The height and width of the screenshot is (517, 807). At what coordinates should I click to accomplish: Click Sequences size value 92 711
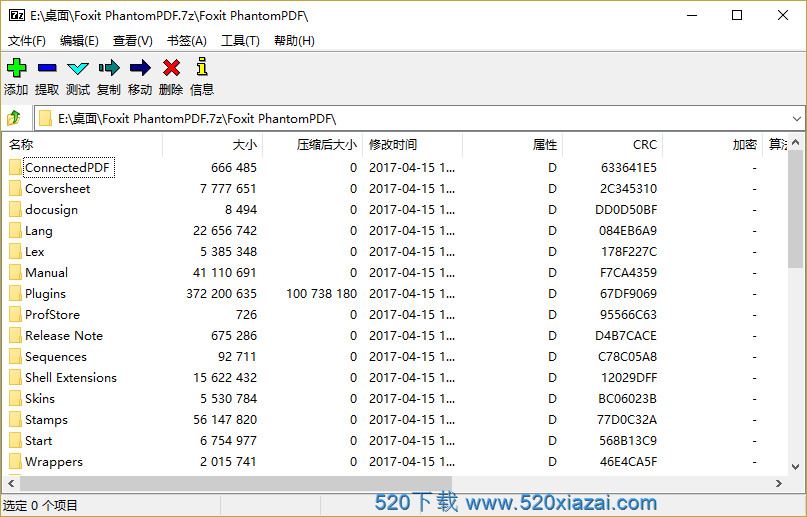(x=237, y=357)
